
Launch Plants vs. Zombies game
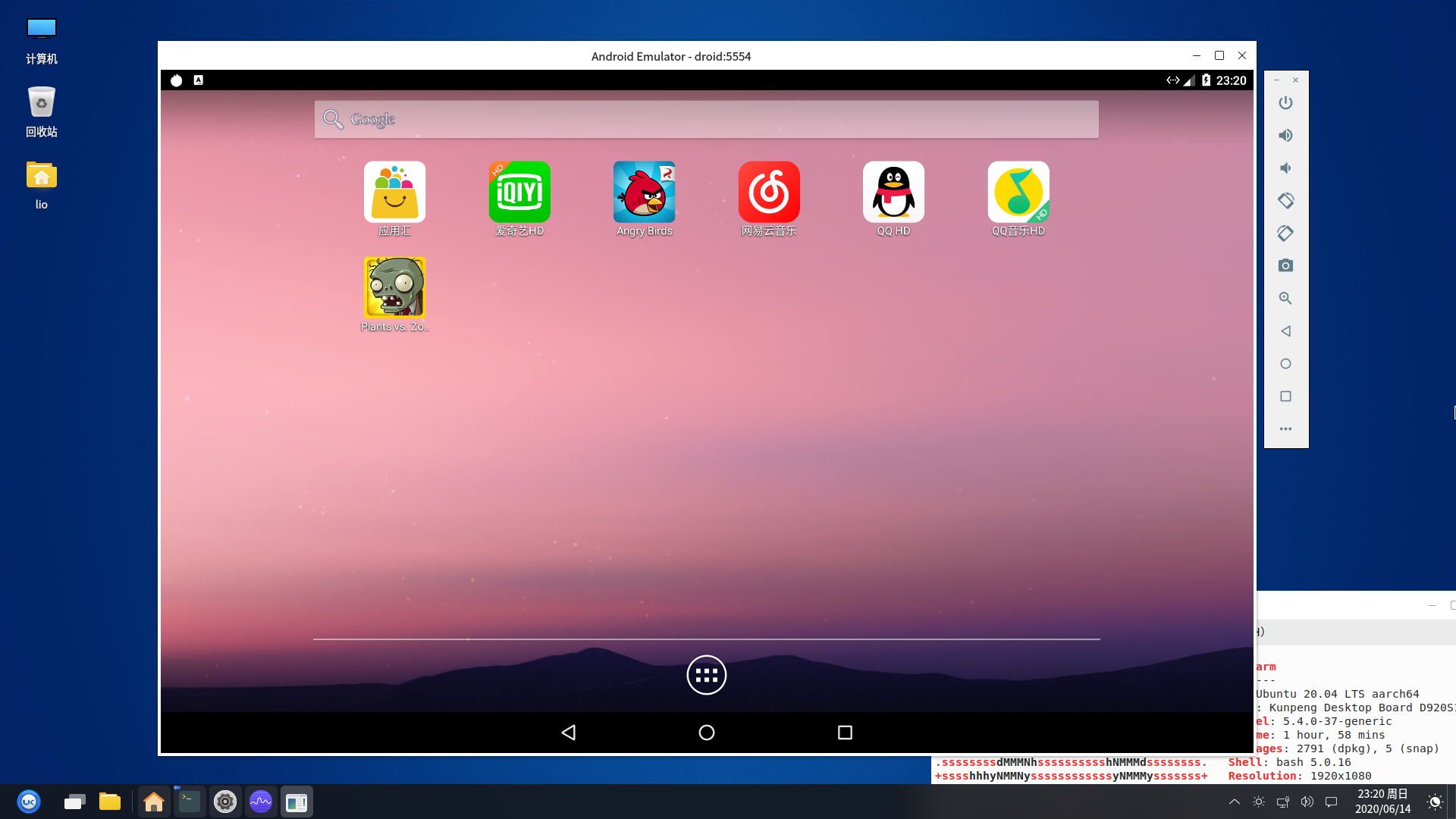[394, 287]
